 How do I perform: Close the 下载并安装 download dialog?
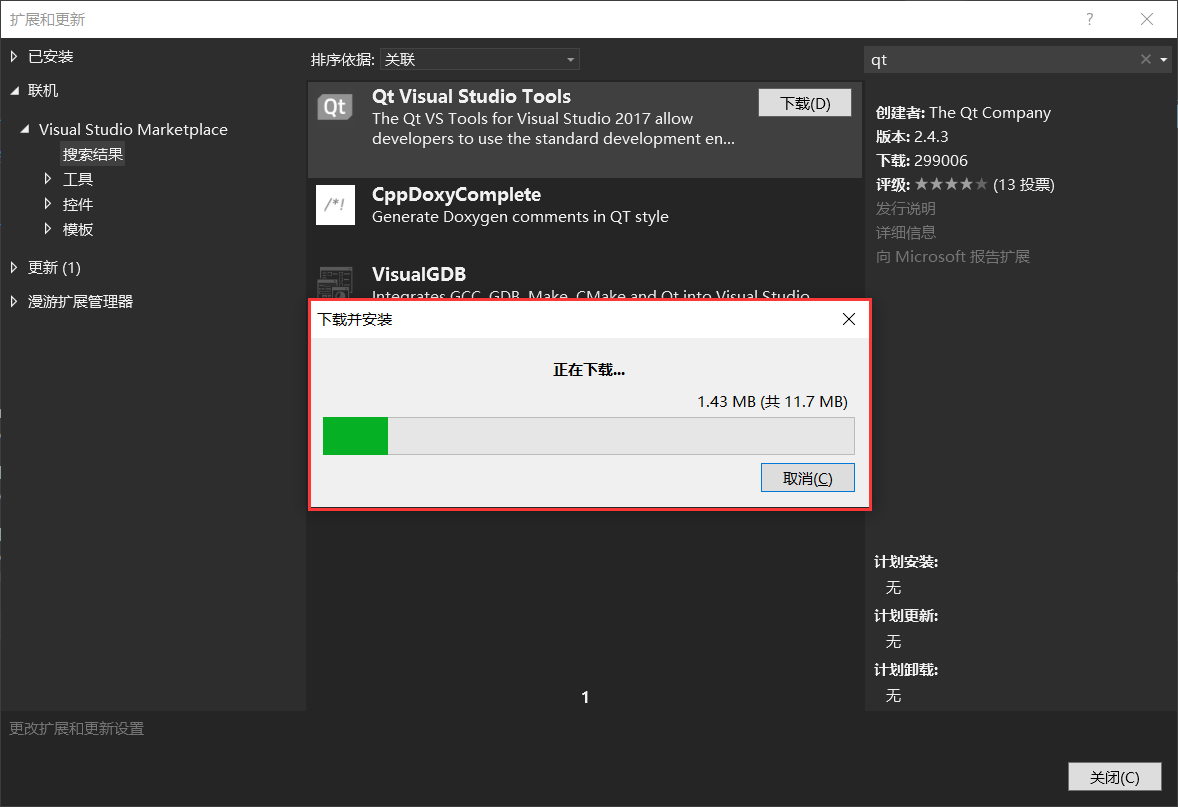tap(848, 319)
